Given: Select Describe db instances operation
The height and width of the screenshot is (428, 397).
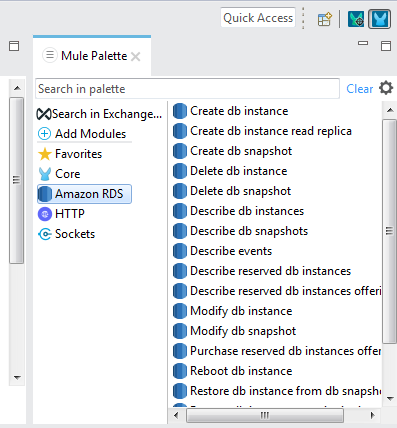Looking at the screenshot, I should (238, 211).
